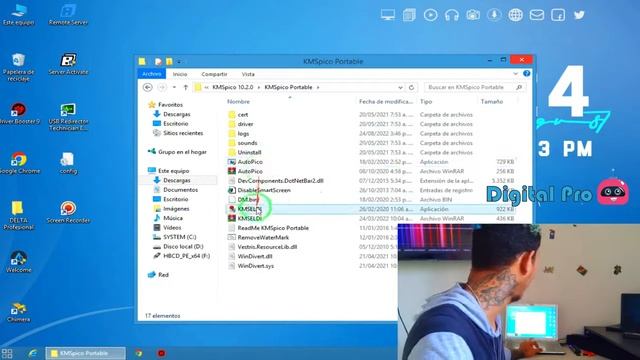Sort files by Nombre column
This screenshot has width=640, height=360.
(238, 102)
